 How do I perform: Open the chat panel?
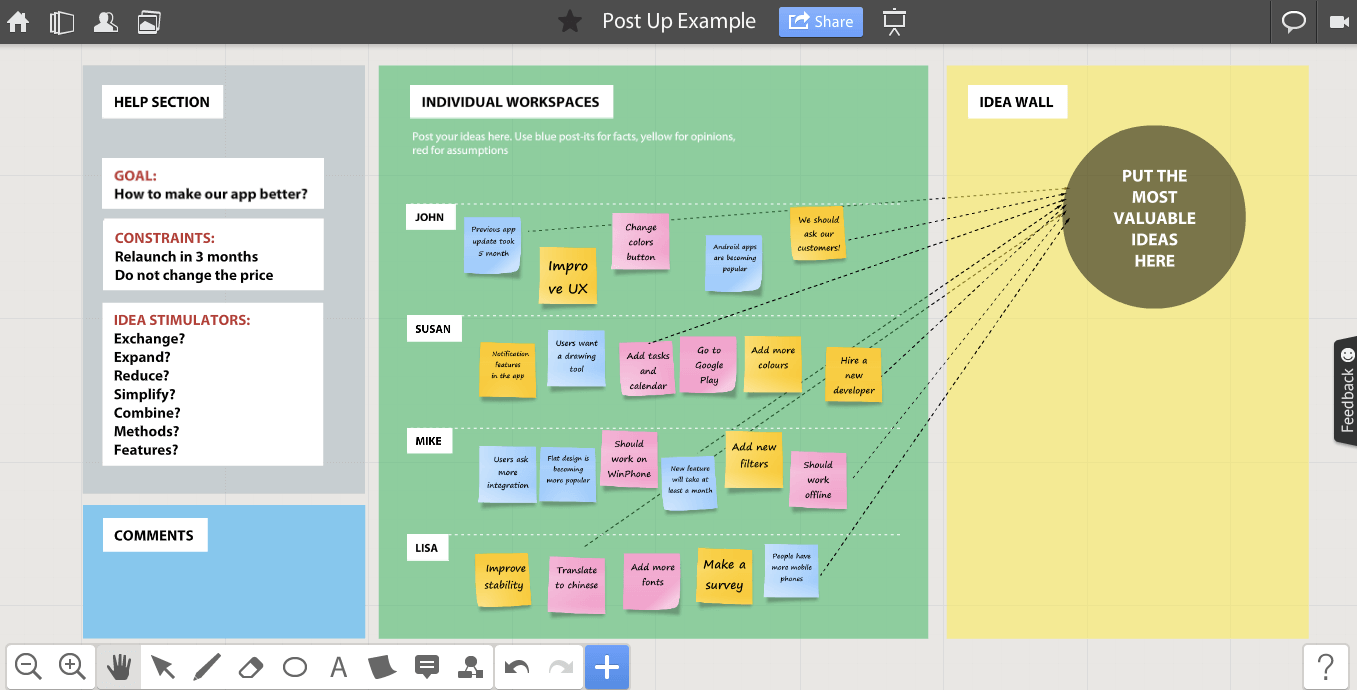point(1294,21)
